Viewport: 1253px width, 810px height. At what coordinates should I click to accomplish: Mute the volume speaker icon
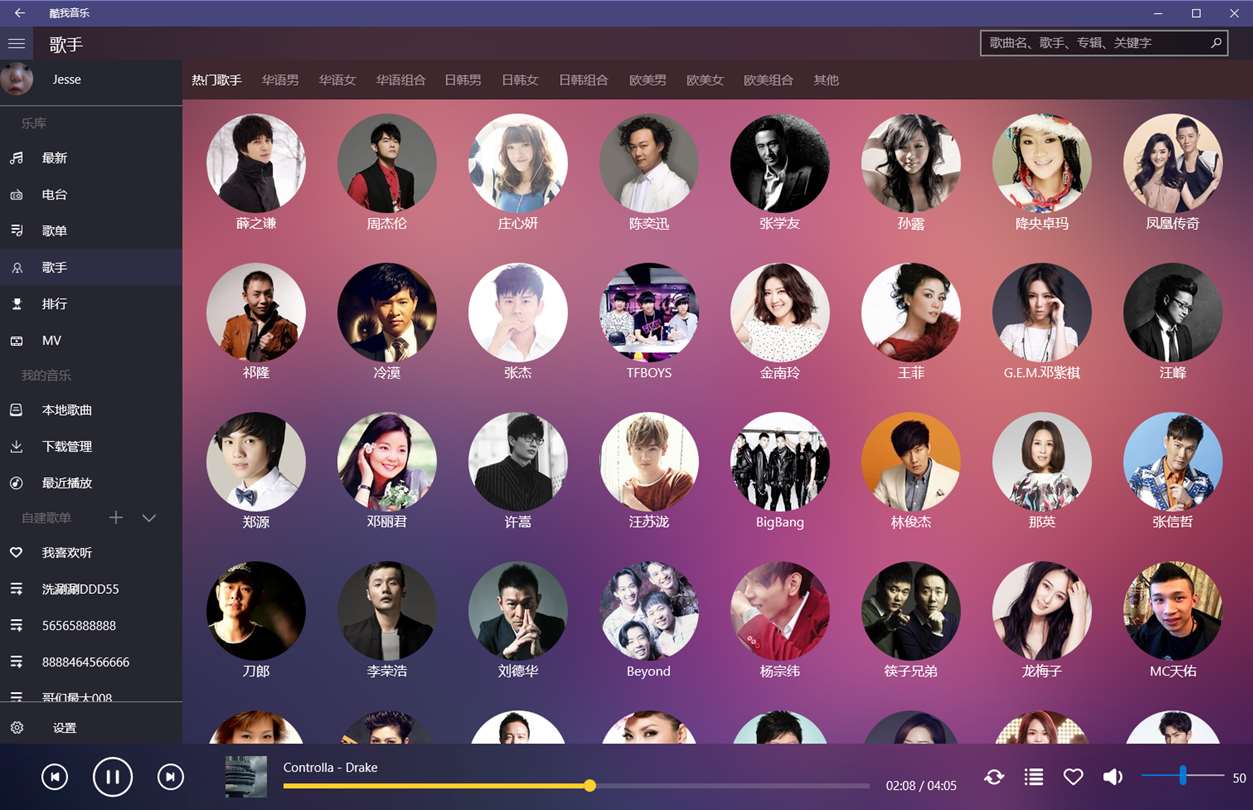pyautogui.click(x=1113, y=777)
